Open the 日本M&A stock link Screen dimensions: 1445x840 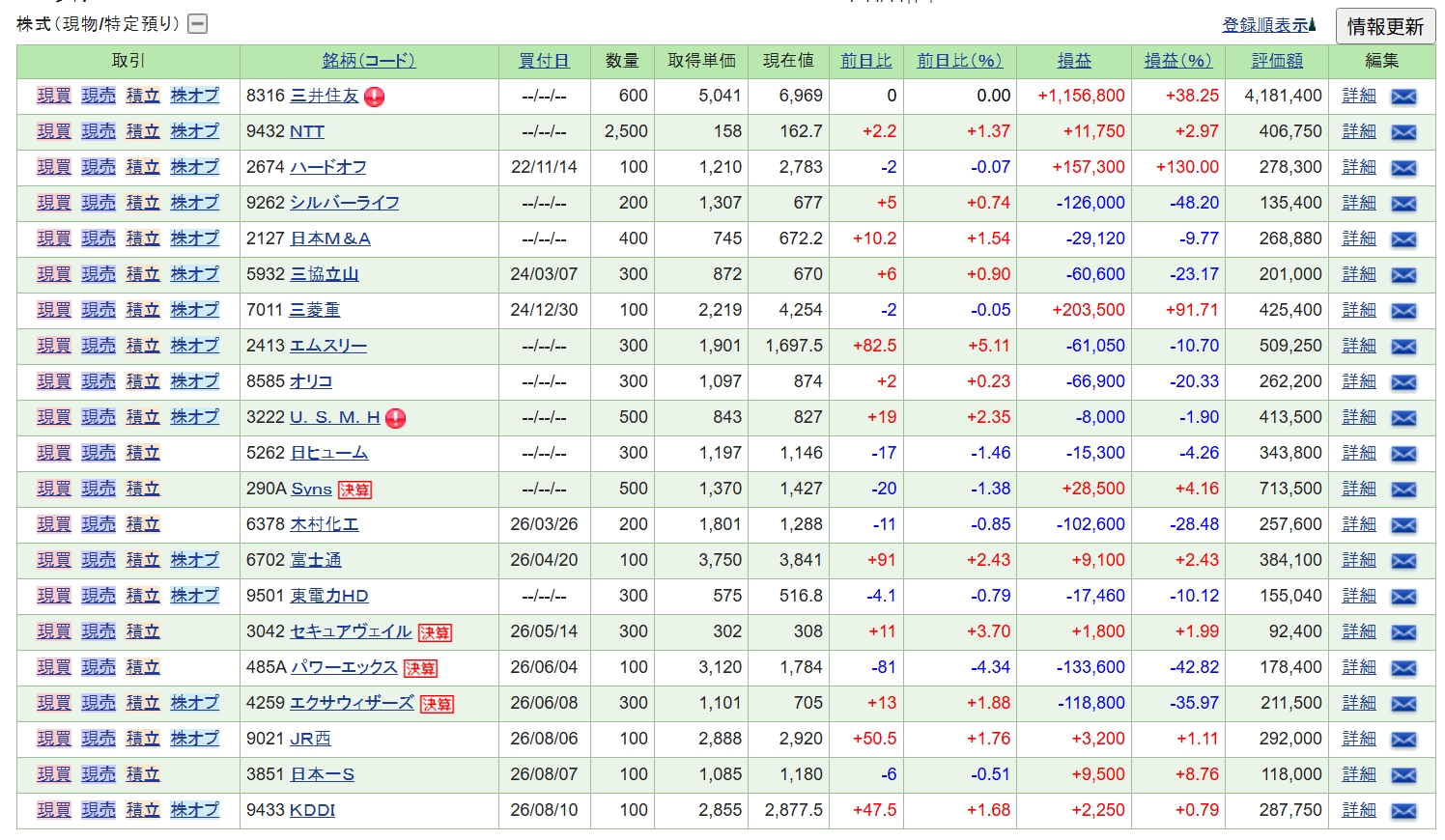[x=330, y=238]
